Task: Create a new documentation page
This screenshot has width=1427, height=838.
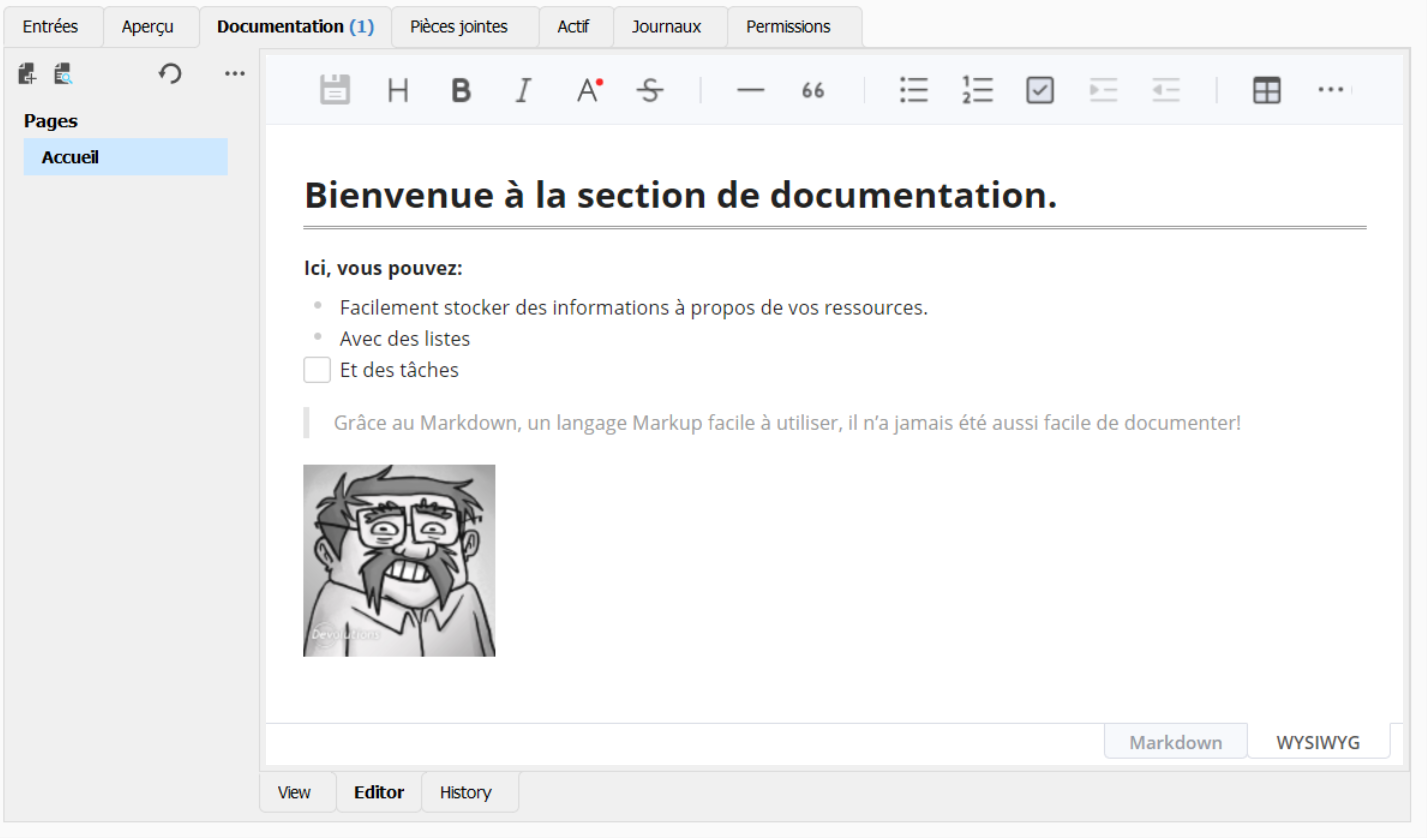Action: tap(25, 73)
